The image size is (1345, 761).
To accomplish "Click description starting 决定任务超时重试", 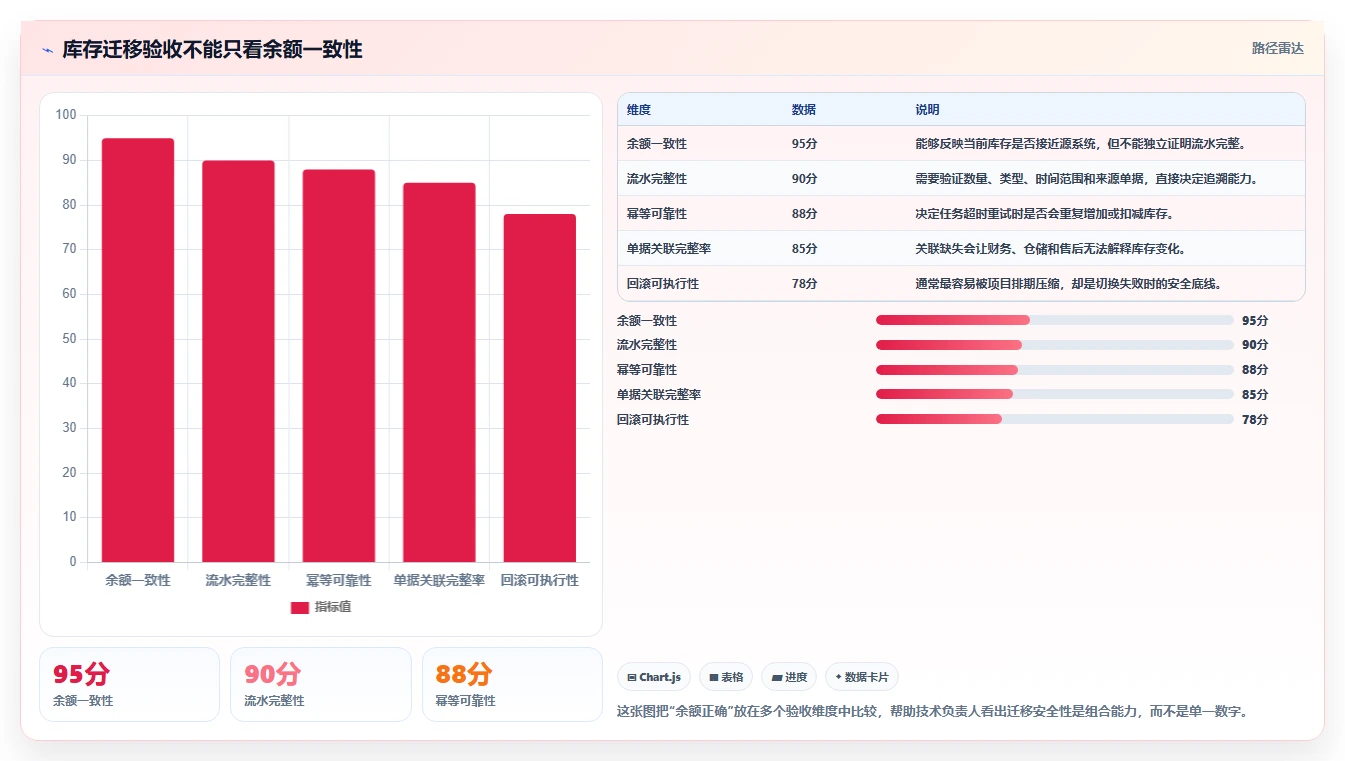I will 1044,214.
